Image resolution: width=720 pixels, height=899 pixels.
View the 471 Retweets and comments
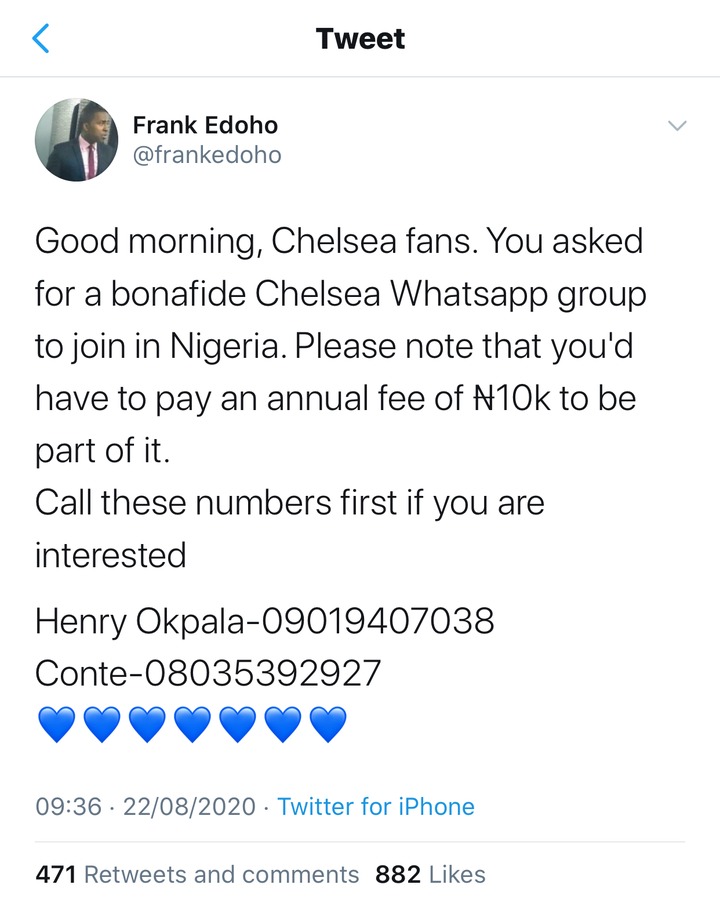pyautogui.click(x=197, y=874)
